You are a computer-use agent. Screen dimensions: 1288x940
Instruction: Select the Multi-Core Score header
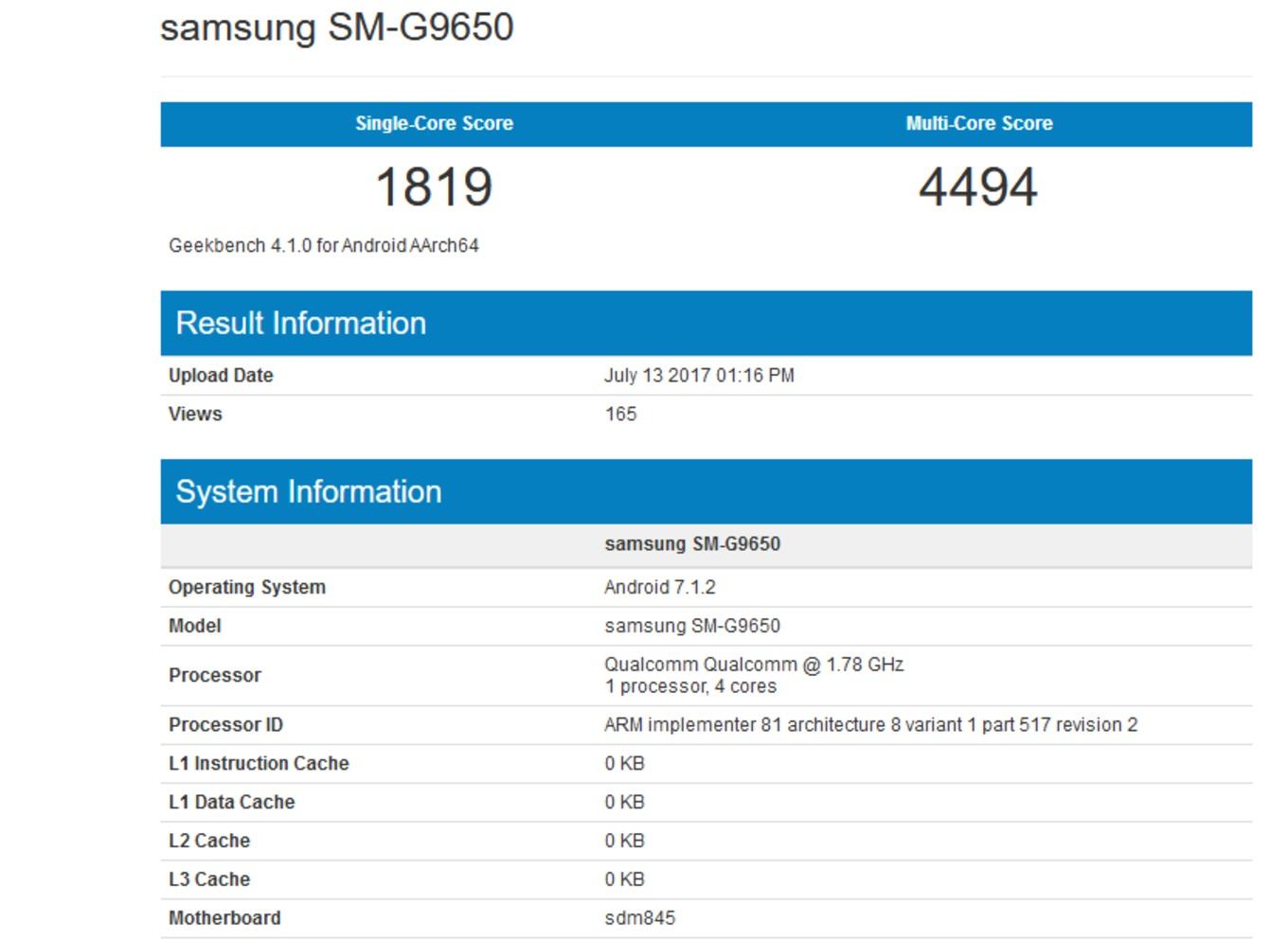point(979,123)
